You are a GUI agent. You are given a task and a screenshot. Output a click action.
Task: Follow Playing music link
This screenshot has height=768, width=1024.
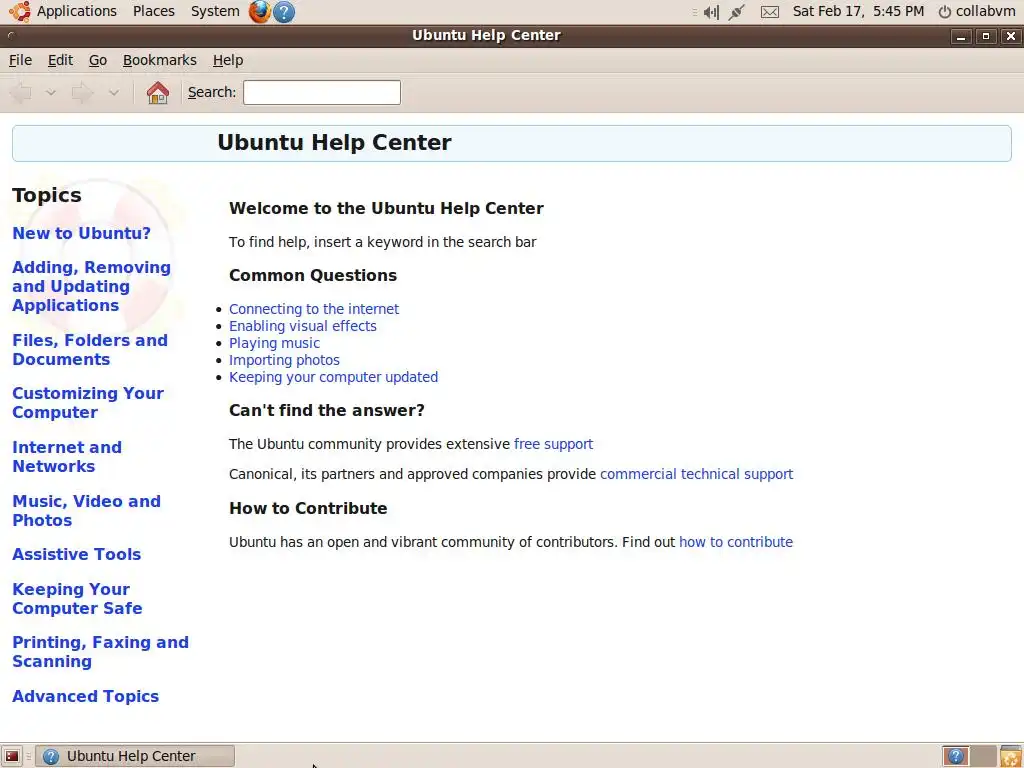coord(274,343)
